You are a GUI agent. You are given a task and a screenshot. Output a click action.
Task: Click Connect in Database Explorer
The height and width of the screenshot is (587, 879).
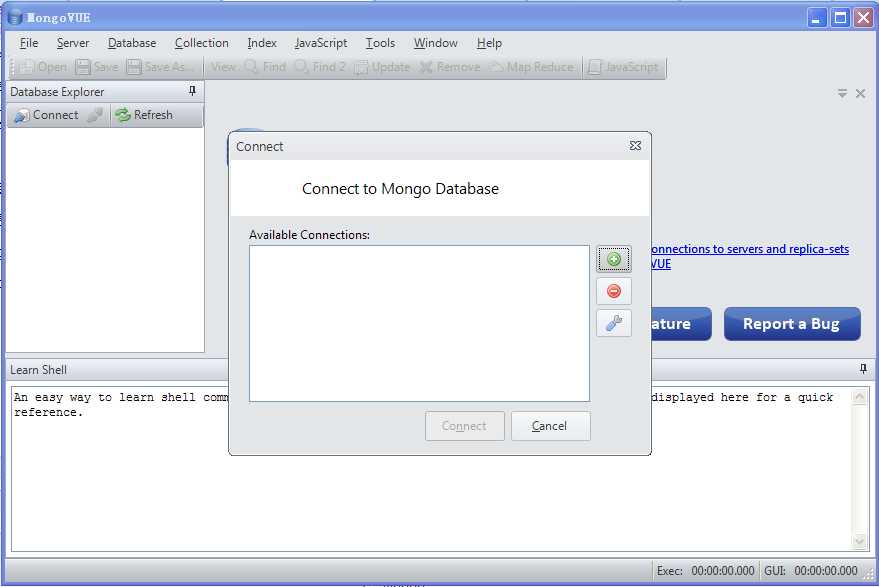coord(47,115)
